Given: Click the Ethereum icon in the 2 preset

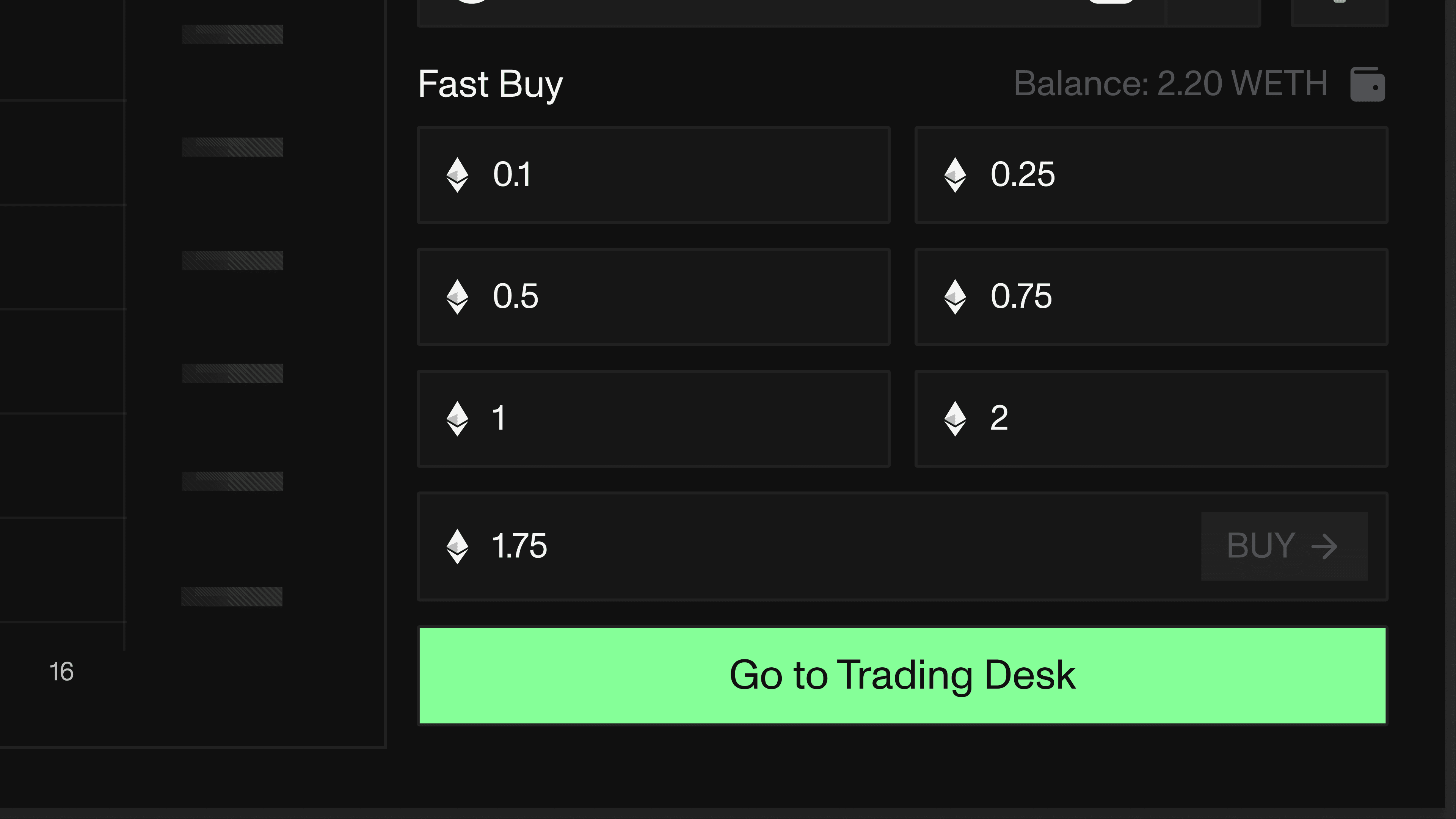Looking at the screenshot, I should [955, 419].
